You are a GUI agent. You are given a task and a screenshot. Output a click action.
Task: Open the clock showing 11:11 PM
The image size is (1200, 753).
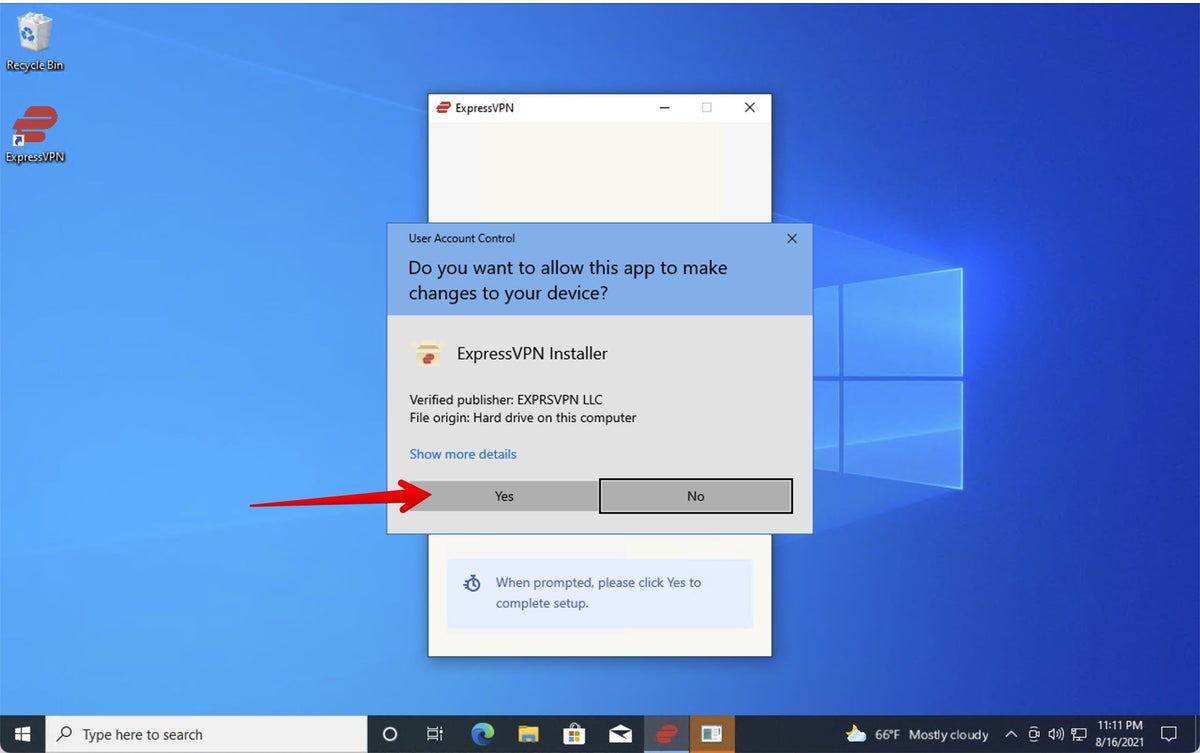1118,734
